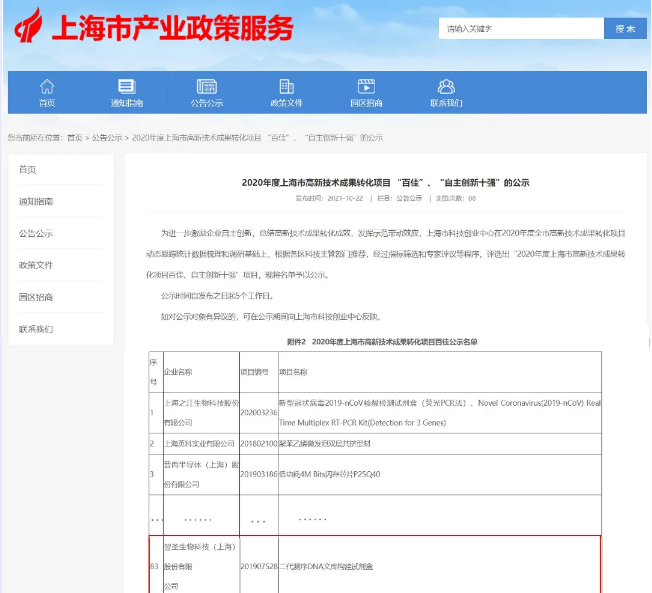Click the table caption 附件2 百佳公示名单
The image size is (652, 593).
click(382, 342)
